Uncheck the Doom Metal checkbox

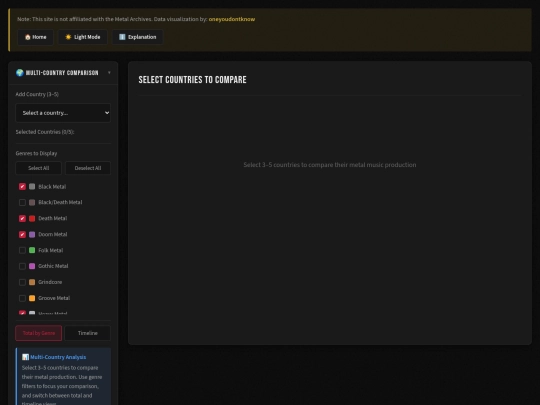tap(22, 235)
